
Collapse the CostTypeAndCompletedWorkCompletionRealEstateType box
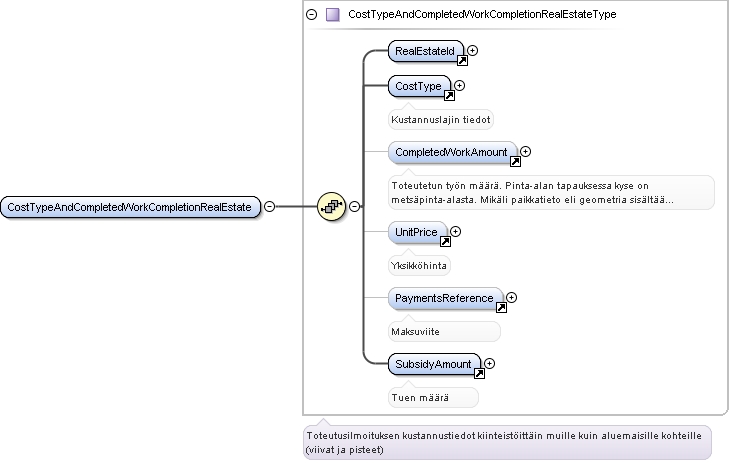coord(311,14)
